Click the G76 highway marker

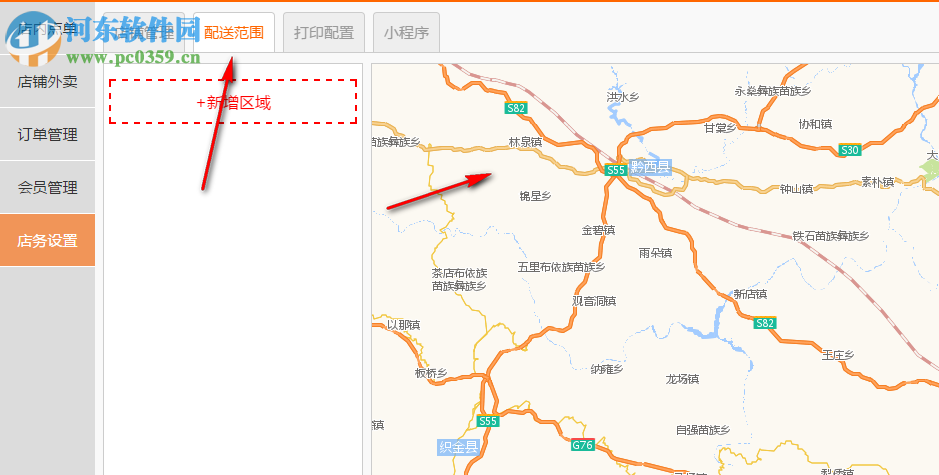pos(583,445)
